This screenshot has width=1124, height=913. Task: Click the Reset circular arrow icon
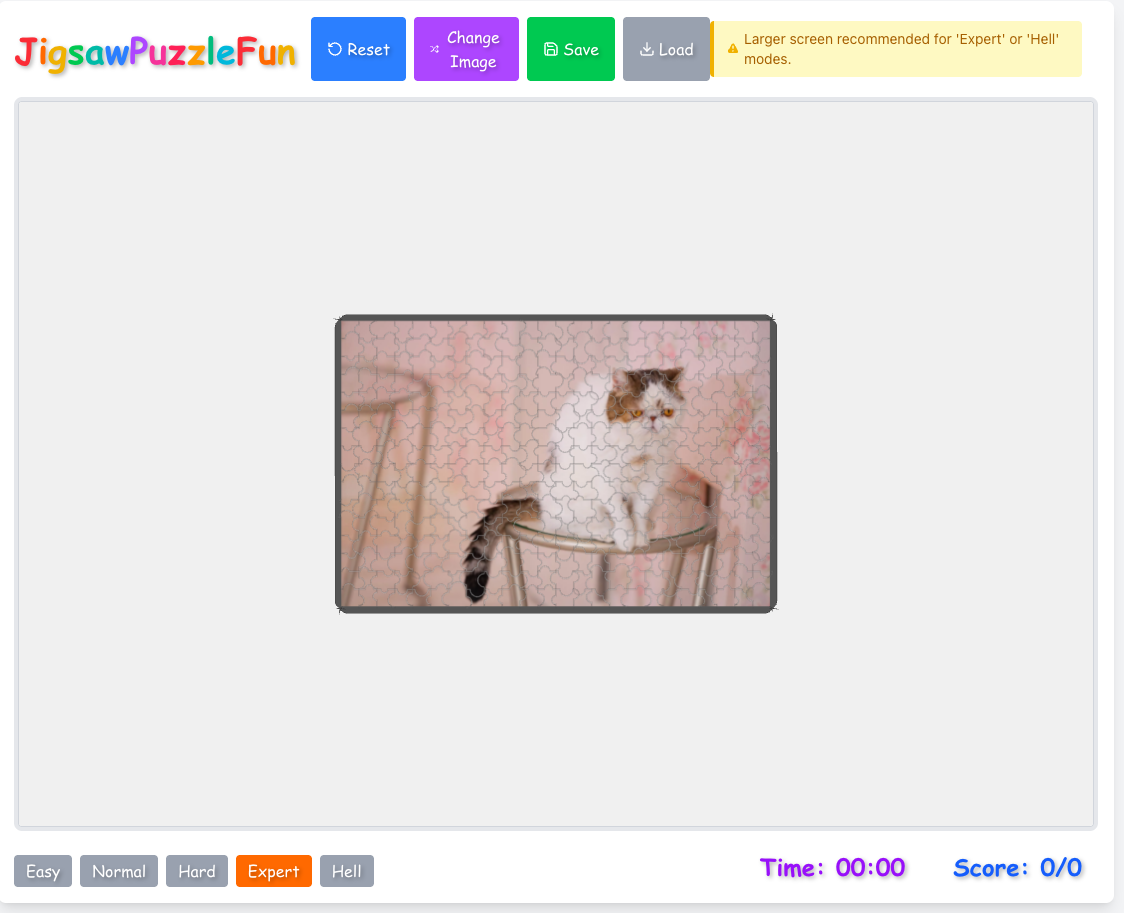pos(334,49)
